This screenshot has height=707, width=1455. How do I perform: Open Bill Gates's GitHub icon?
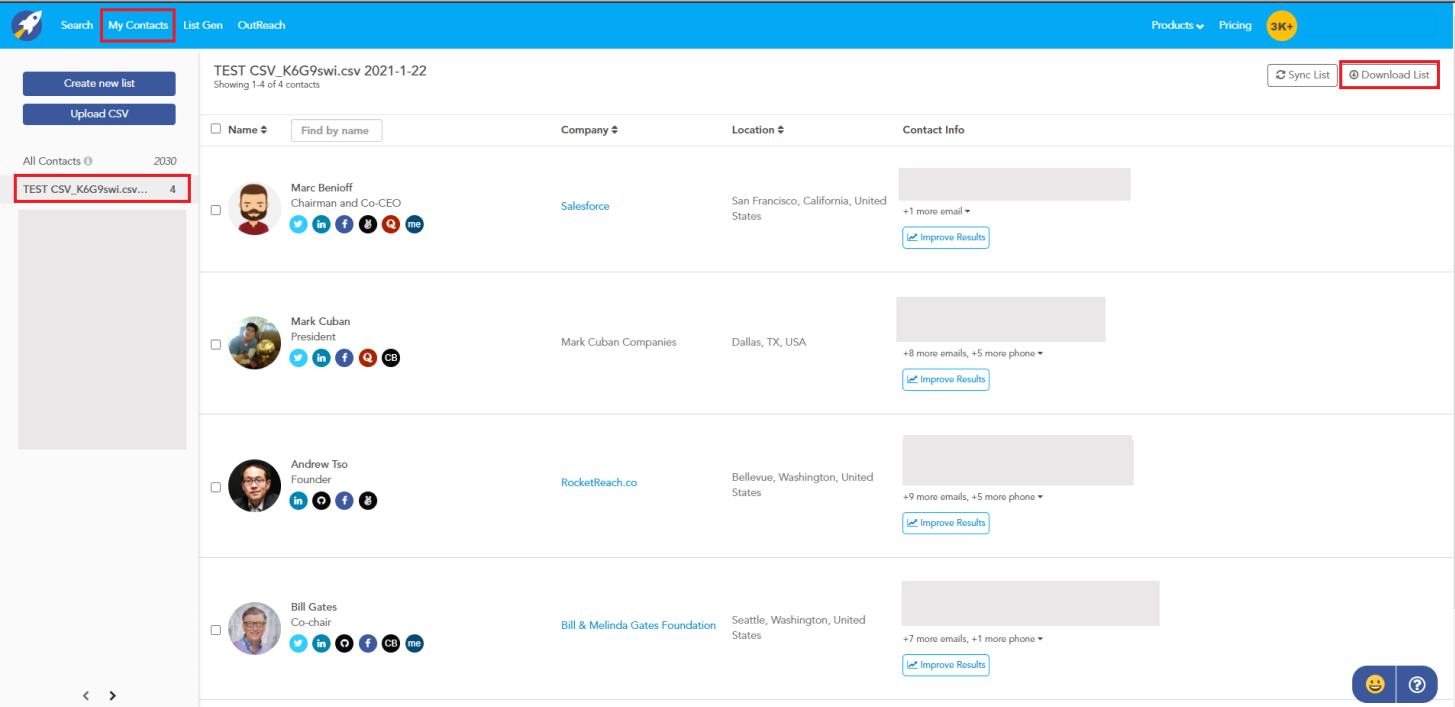coord(344,643)
